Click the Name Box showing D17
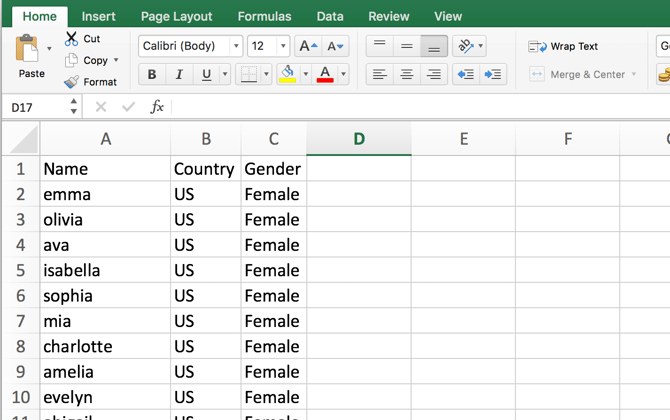Viewport: 670px width, 420px height. click(x=40, y=107)
